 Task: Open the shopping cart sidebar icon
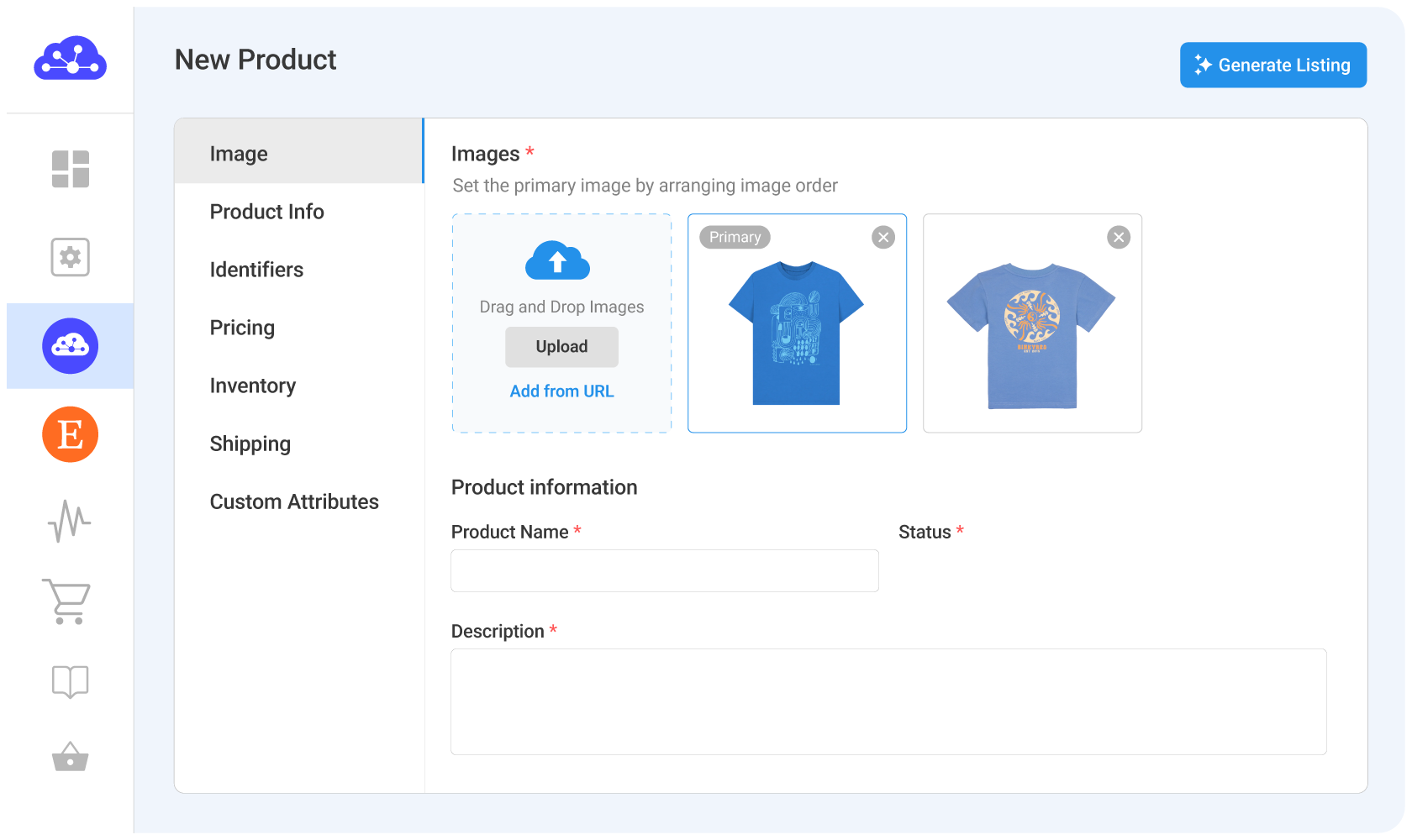(x=67, y=601)
